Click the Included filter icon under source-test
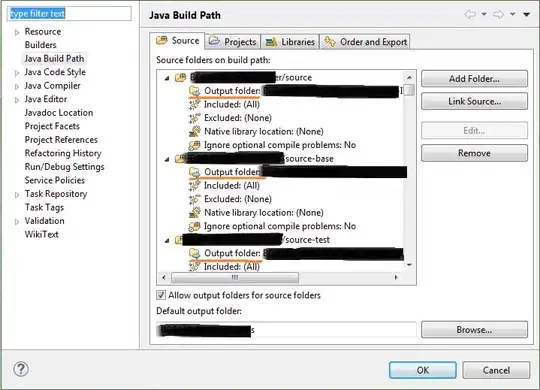Viewport: 540px width, 390px height. point(195,266)
